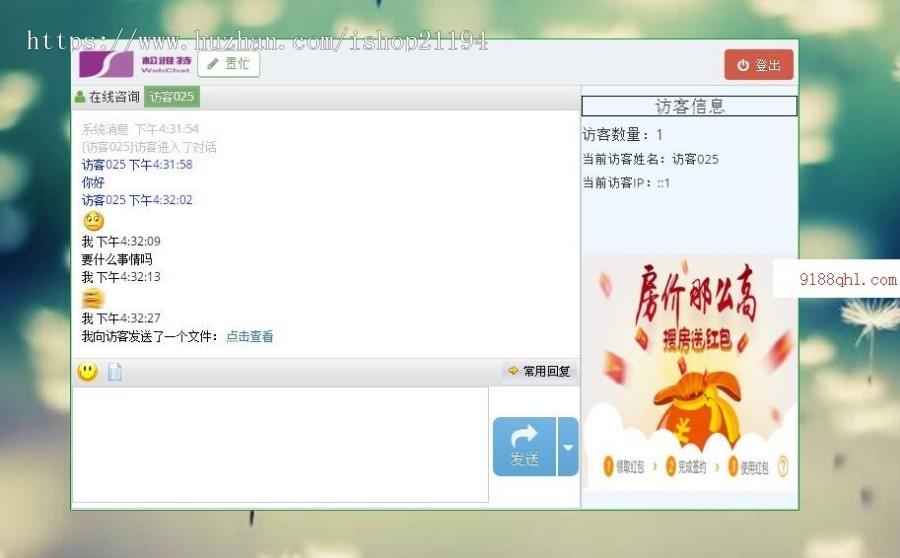900x558 pixels.
Task: Click the 我 下午4:32:27 message header
Action: [x=121, y=318]
